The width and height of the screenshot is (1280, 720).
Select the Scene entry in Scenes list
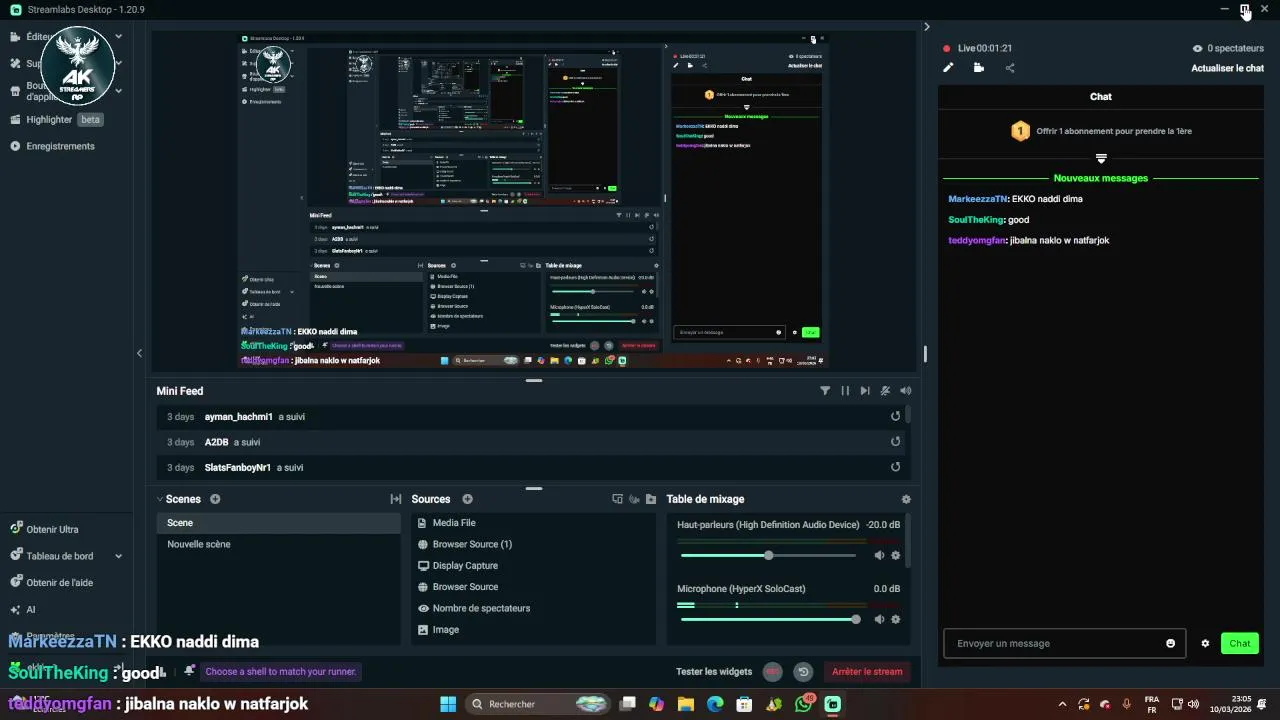click(278, 523)
